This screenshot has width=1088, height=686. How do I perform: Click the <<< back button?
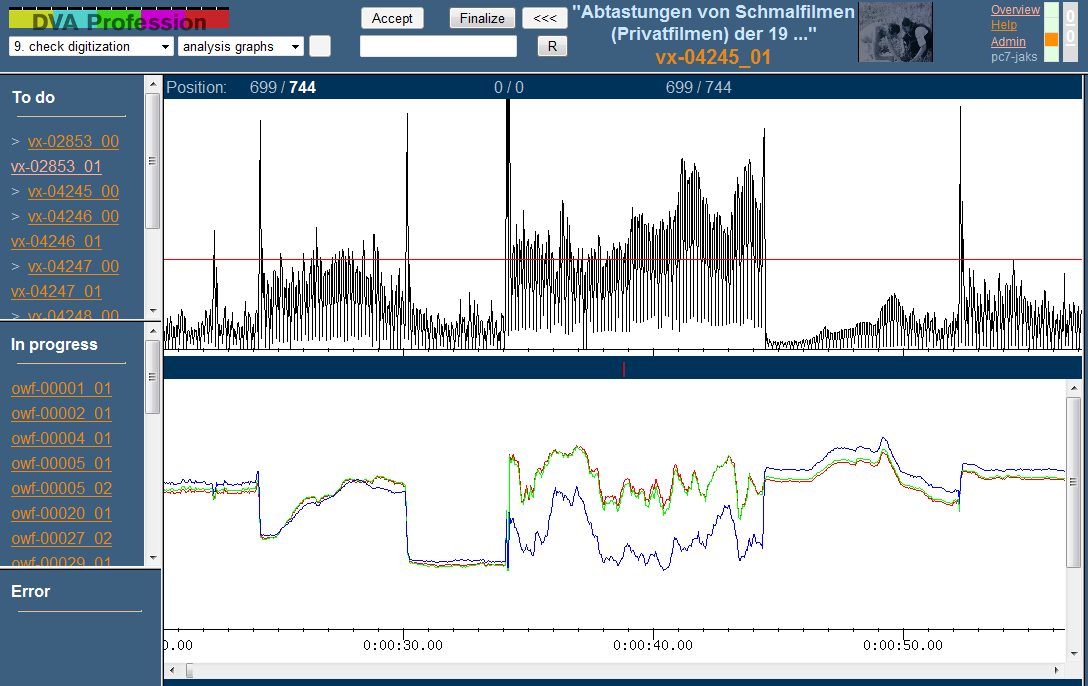[x=544, y=18]
